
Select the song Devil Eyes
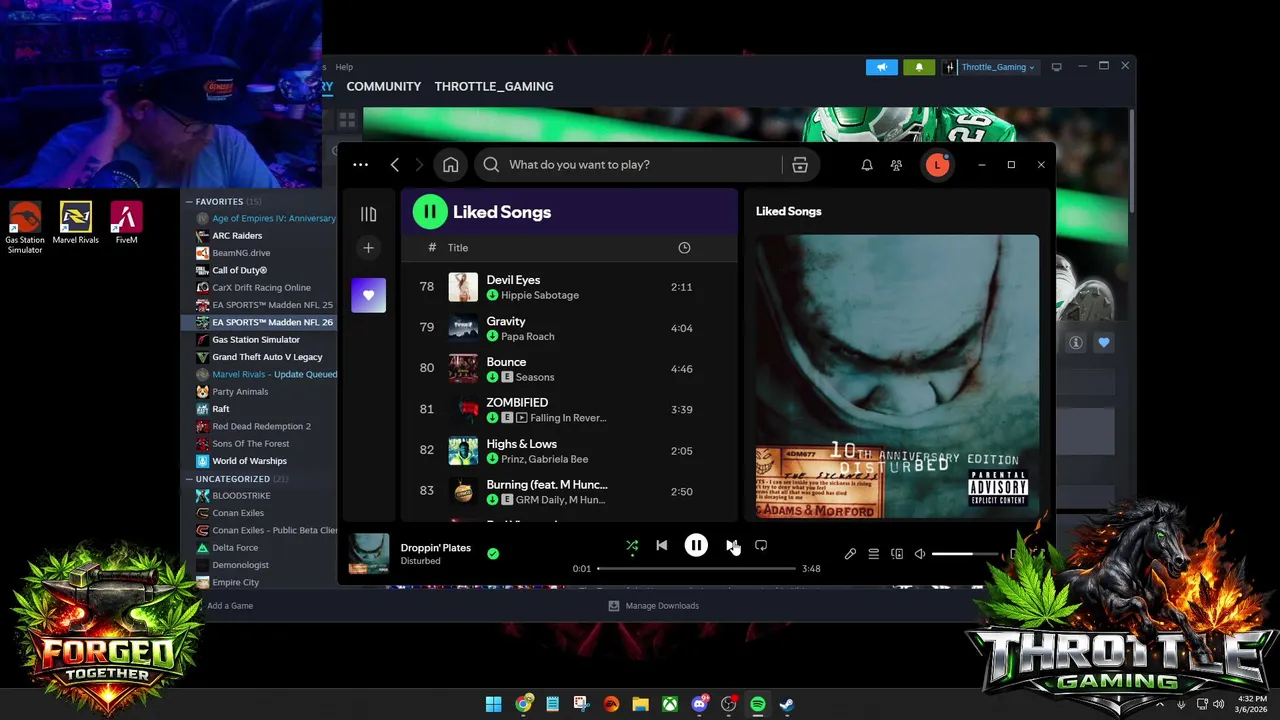(x=513, y=280)
